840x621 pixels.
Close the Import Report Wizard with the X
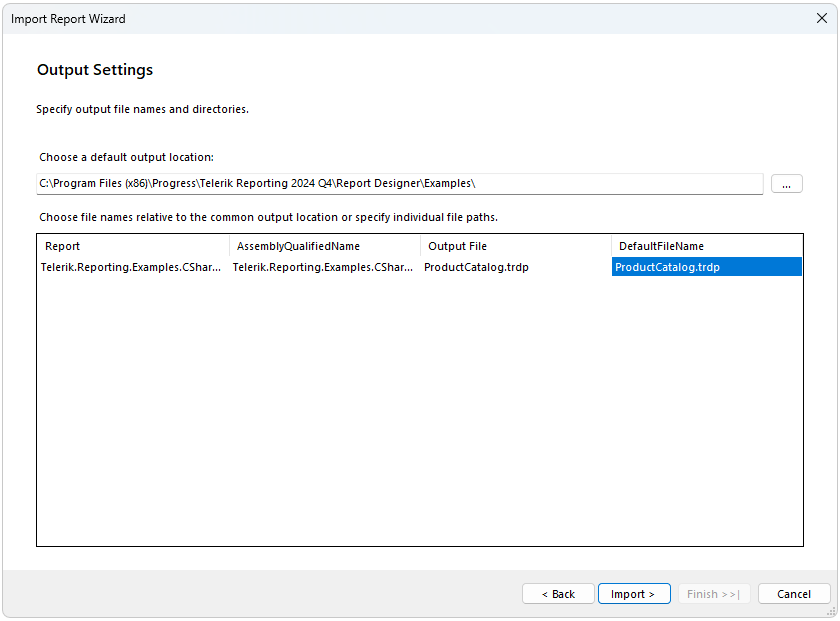821,18
